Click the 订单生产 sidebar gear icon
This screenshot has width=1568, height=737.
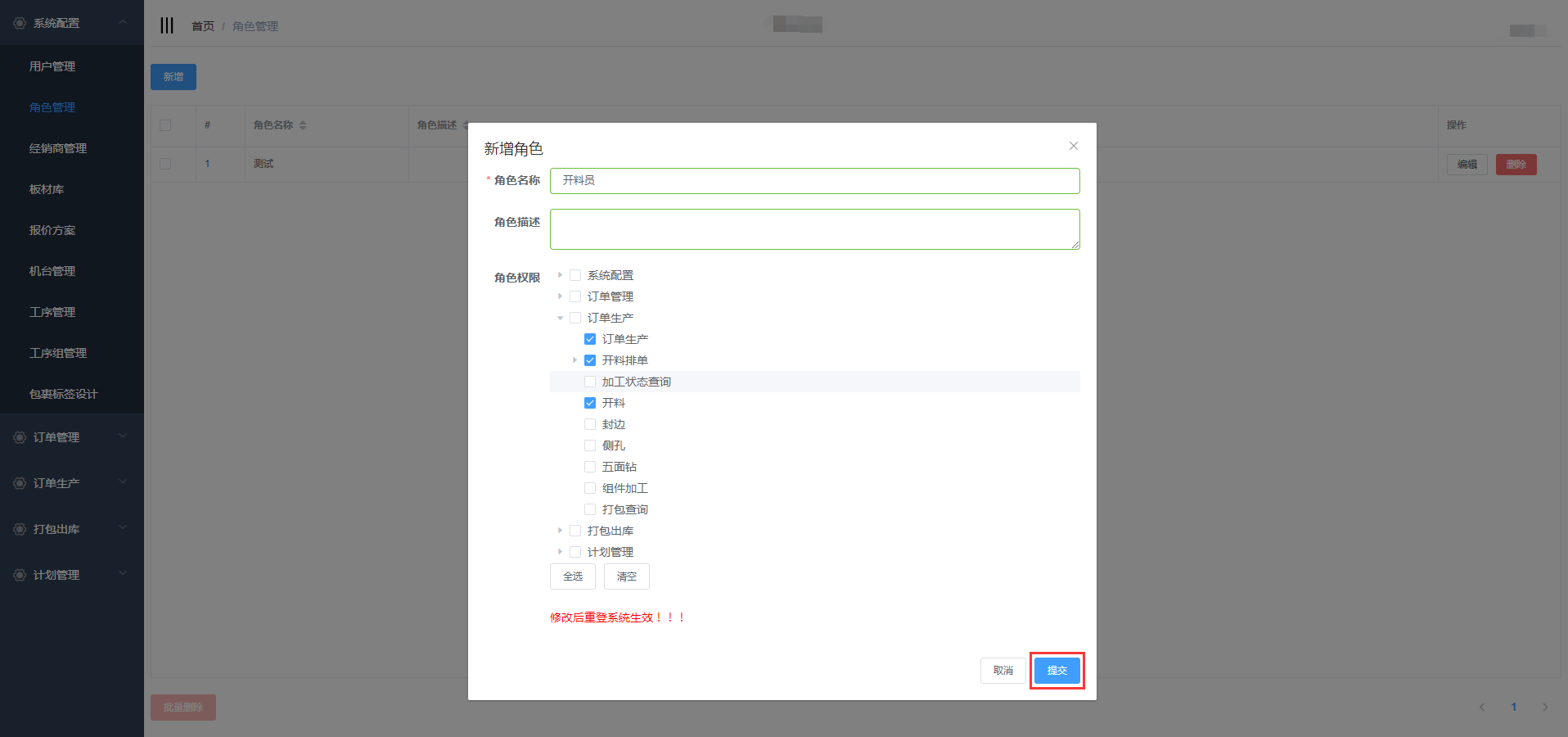click(20, 483)
